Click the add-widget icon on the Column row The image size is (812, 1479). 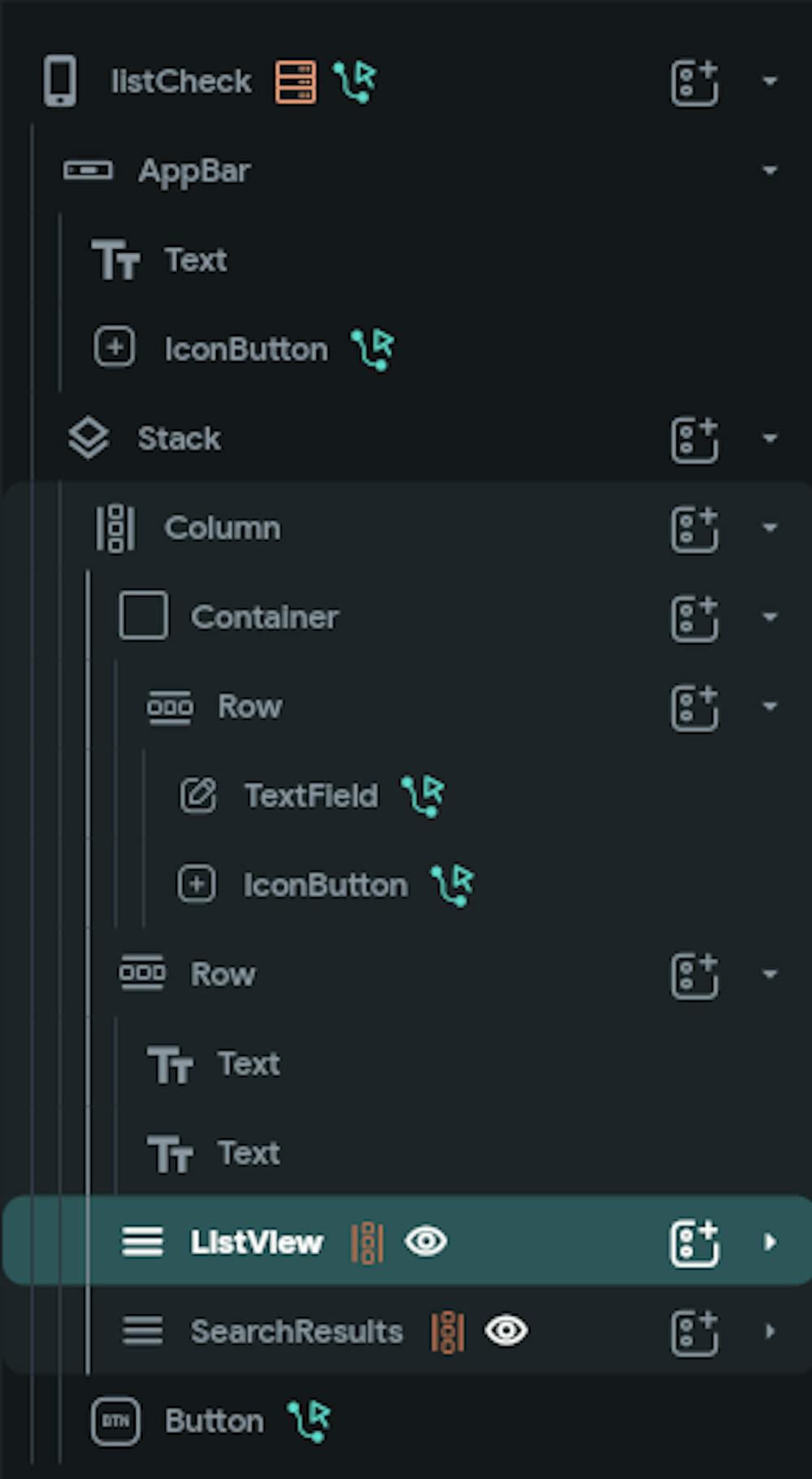pos(694,529)
